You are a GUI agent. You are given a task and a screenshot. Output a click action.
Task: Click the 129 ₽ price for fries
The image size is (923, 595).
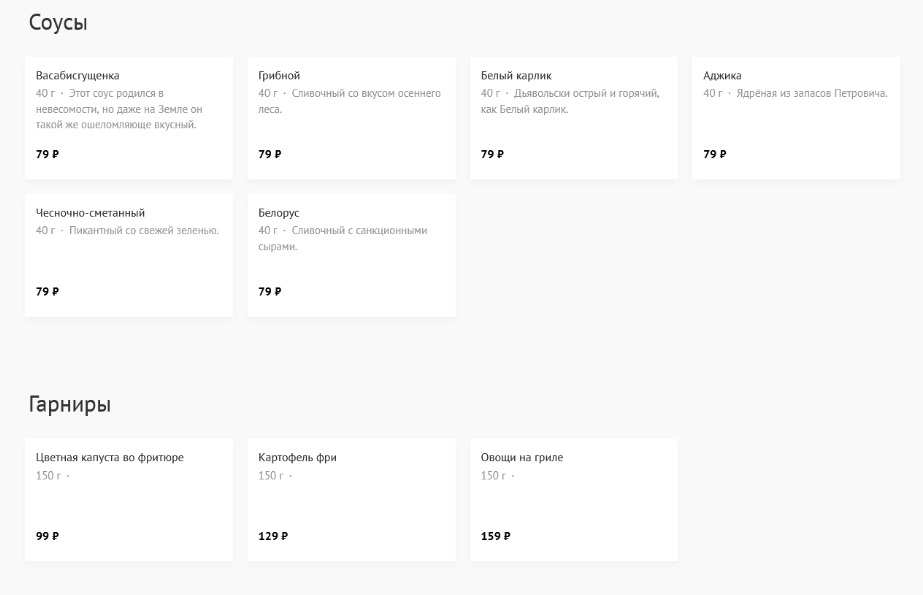pyautogui.click(x=273, y=536)
